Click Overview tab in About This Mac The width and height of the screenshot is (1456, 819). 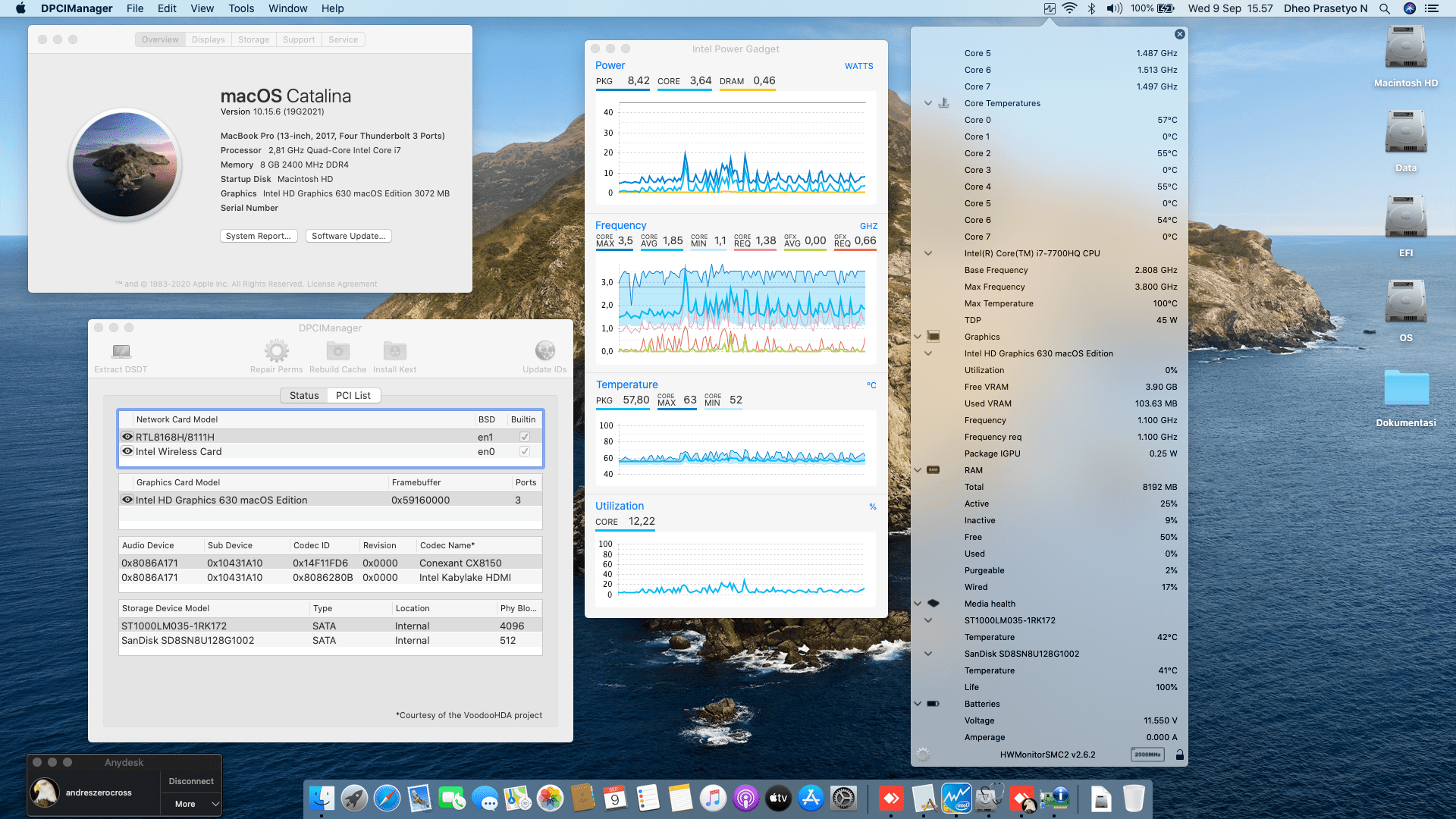point(160,39)
